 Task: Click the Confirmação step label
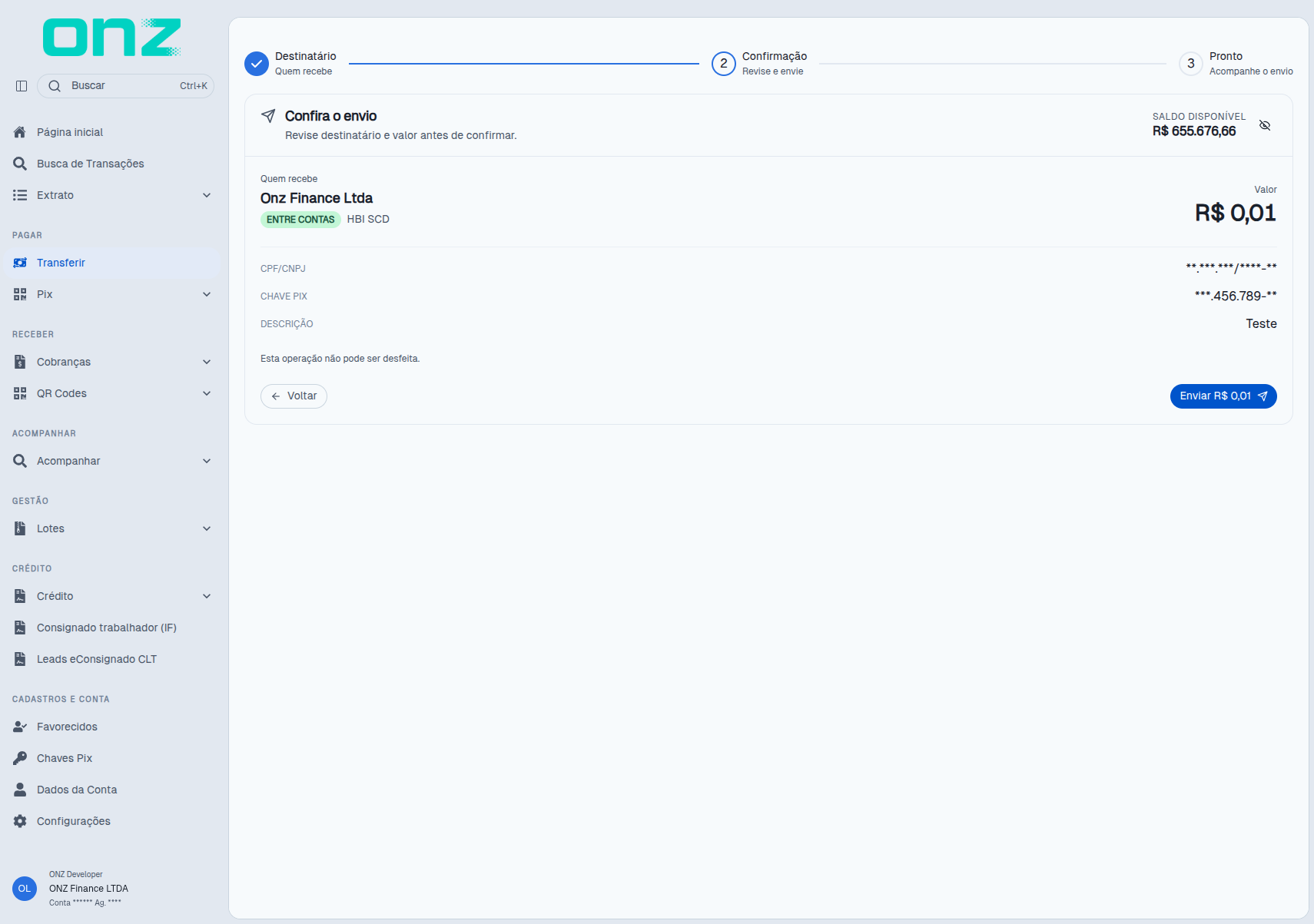[775, 56]
